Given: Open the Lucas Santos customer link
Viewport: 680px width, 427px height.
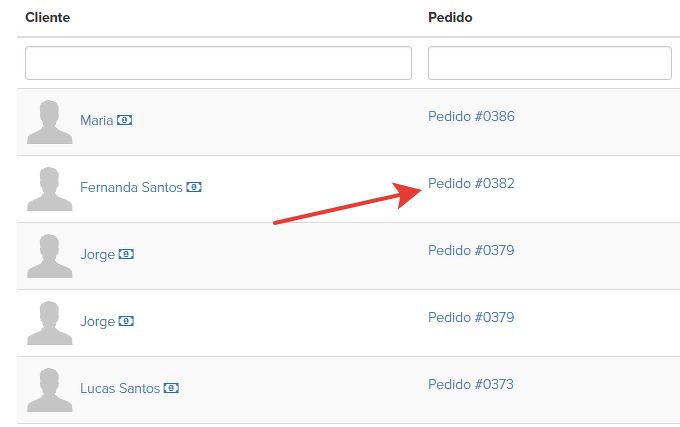Looking at the screenshot, I should (119, 389).
